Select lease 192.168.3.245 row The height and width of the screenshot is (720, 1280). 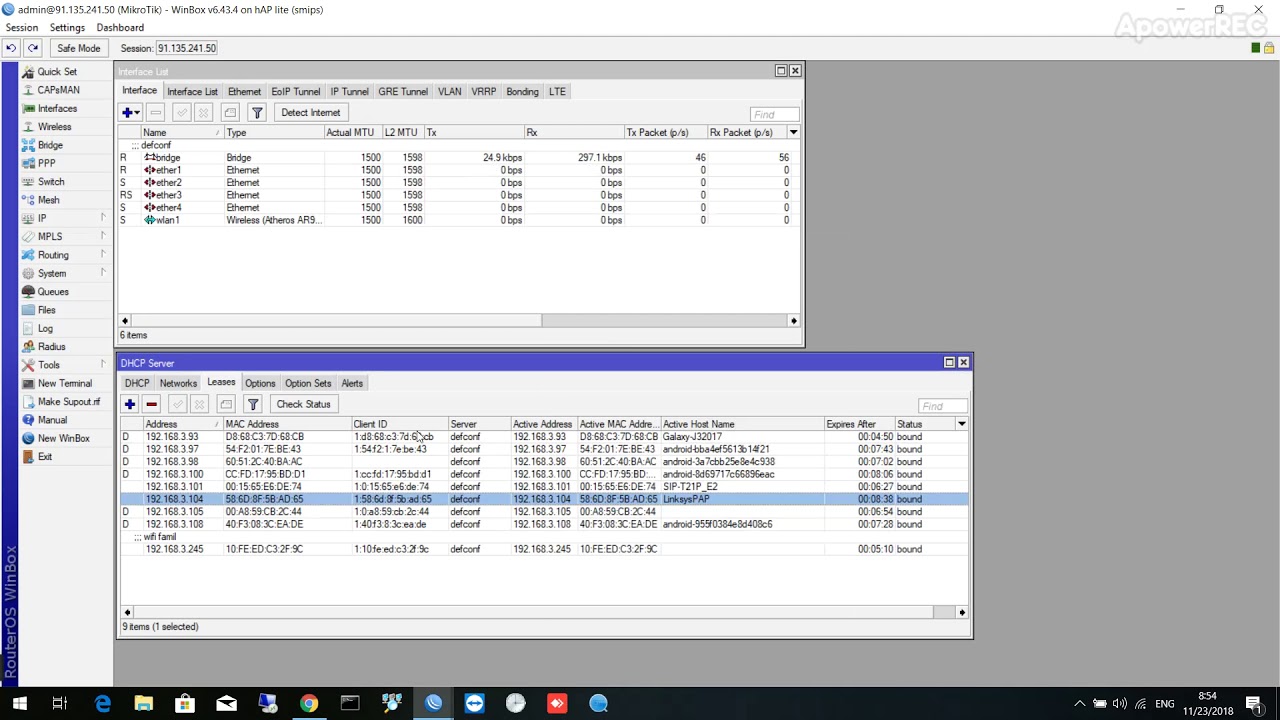(x=544, y=549)
